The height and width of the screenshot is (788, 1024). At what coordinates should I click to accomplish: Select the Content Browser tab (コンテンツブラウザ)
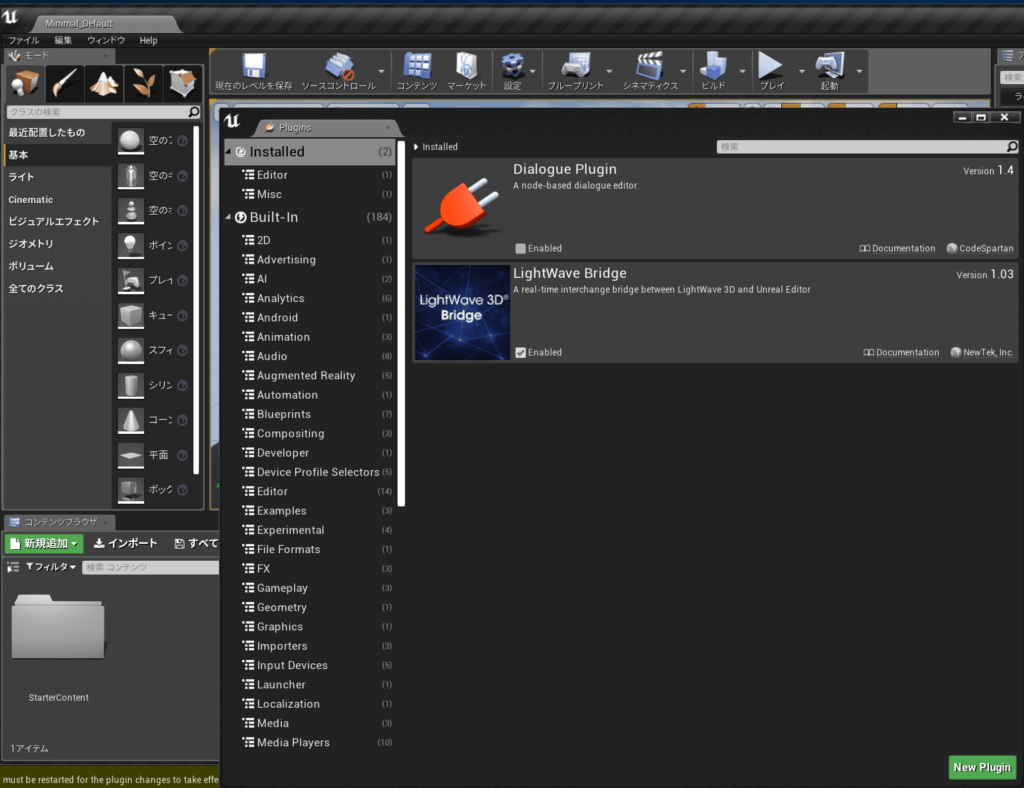coord(60,522)
